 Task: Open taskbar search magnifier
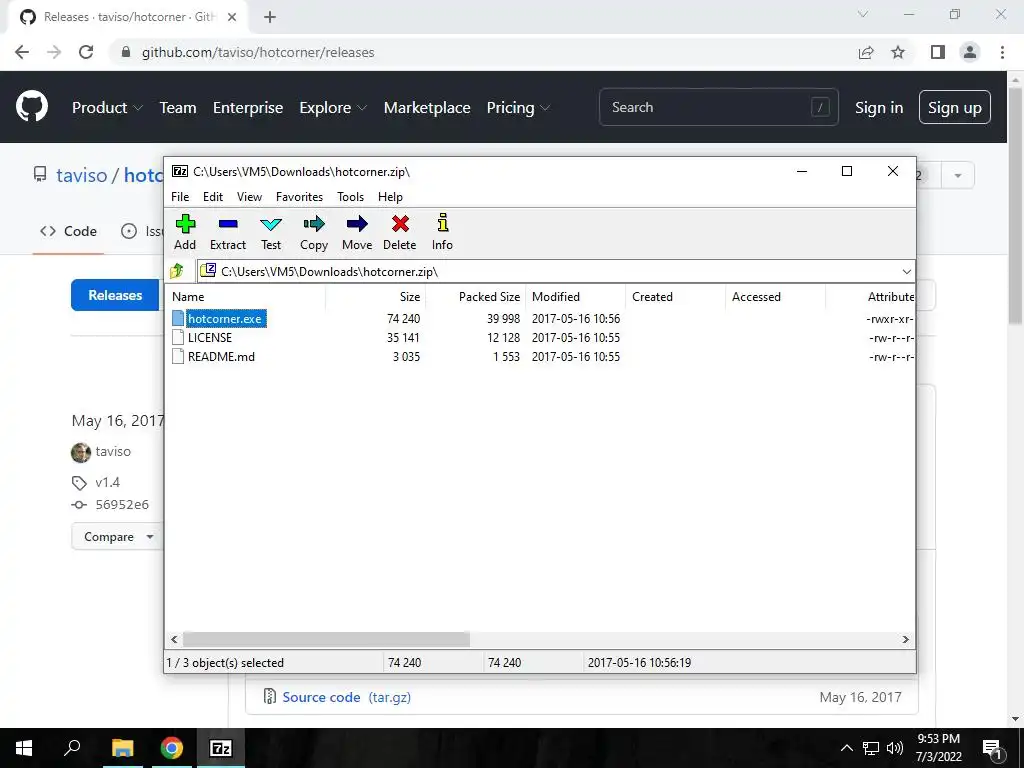tap(72, 747)
